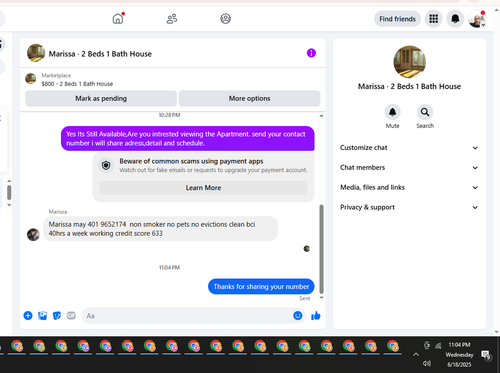Search in conversation with magnifier icon
Image resolution: width=500 pixels, height=373 pixels.
425,112
